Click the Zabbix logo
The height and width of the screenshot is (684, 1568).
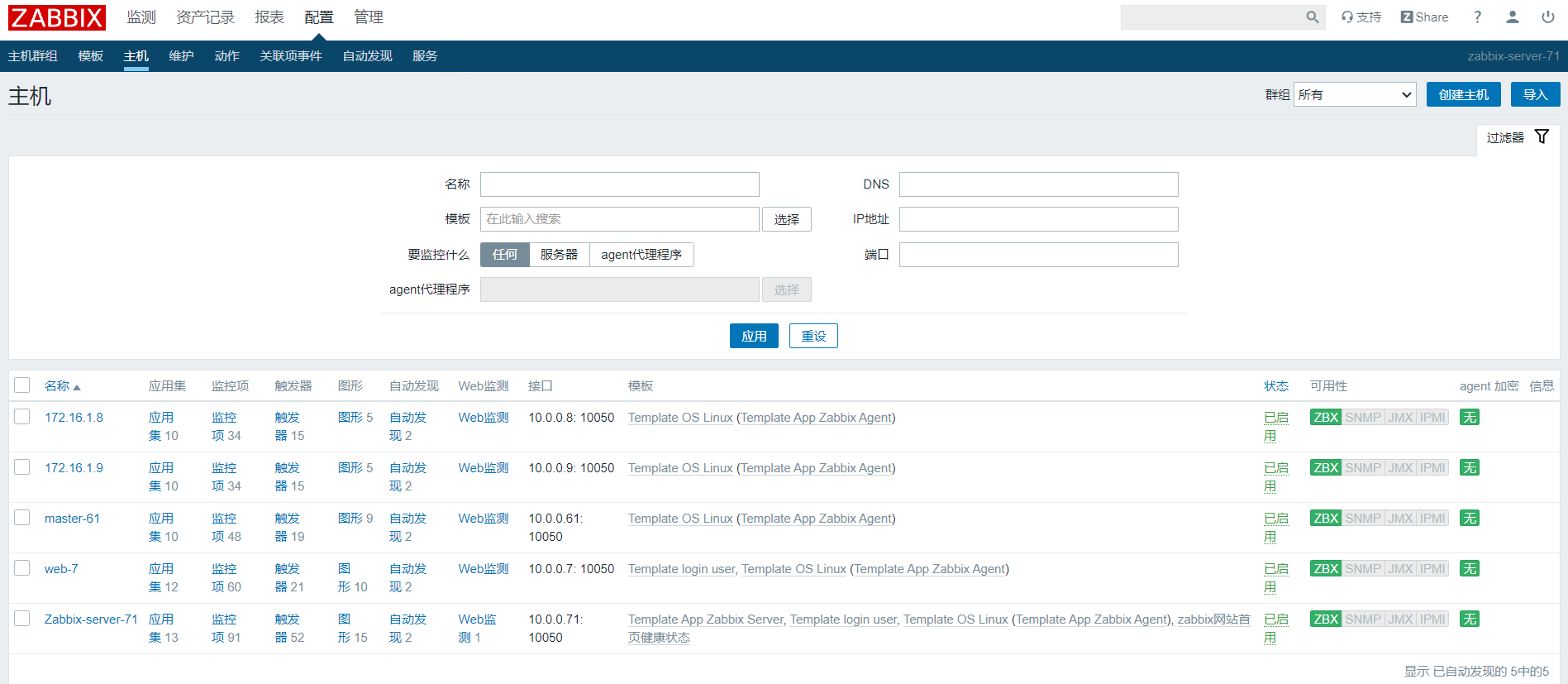tap(57, 17)
